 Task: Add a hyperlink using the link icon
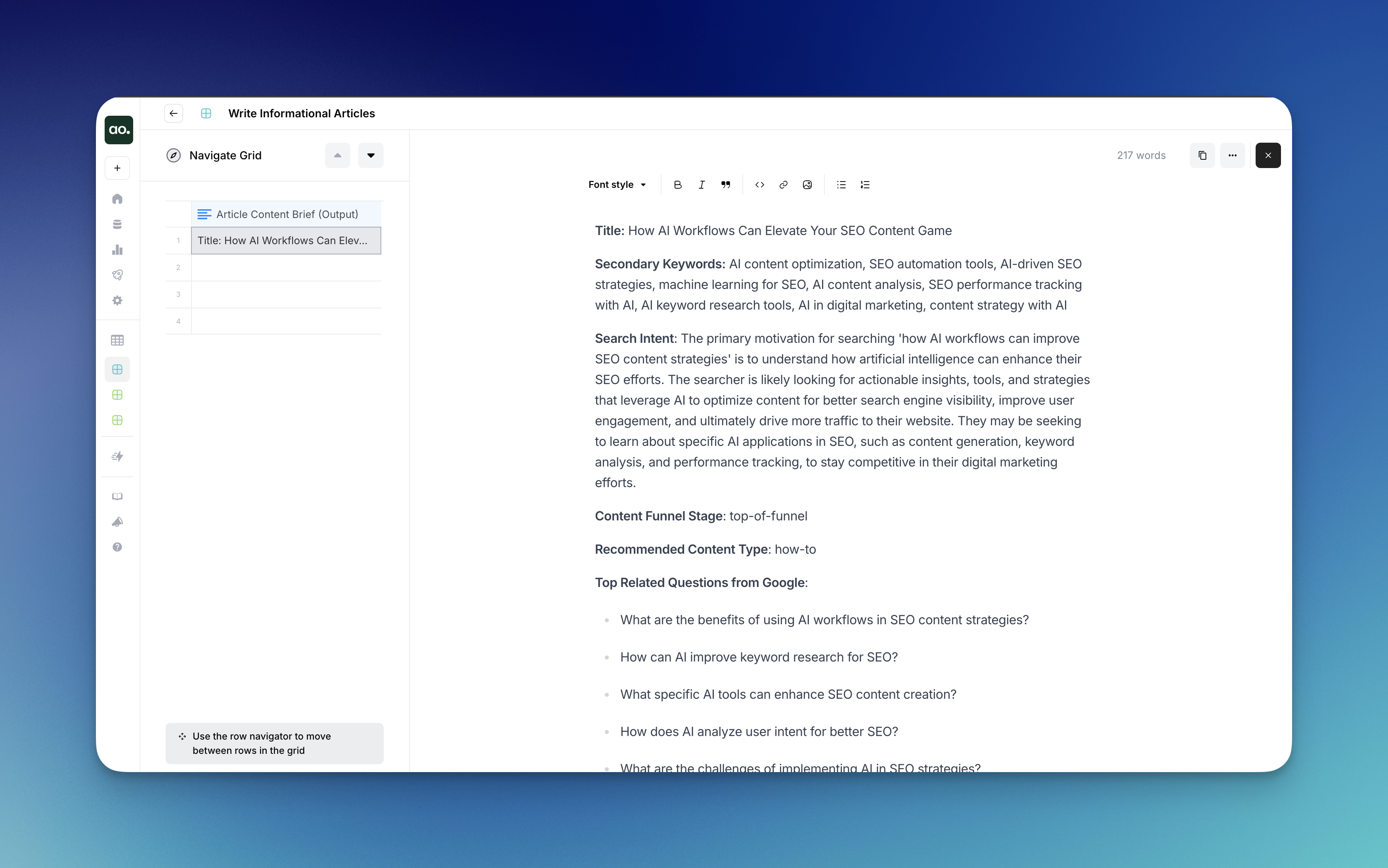pyautogui.click(x=783, y=184)
